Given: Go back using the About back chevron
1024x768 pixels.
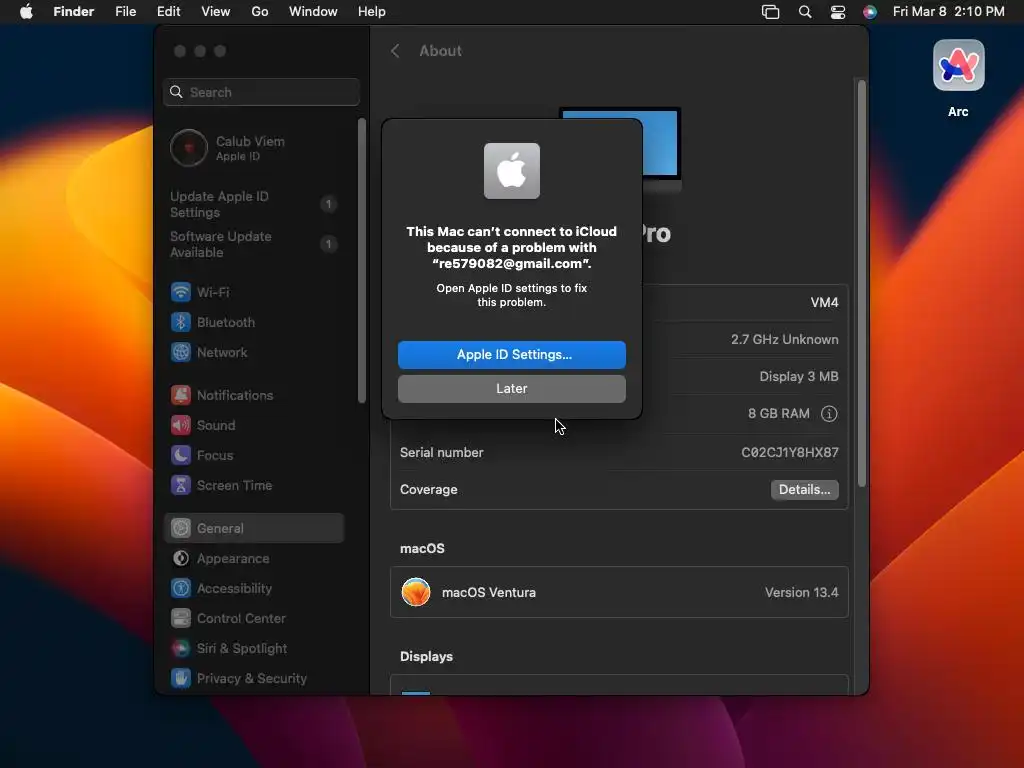Looking at the screenshot, I should (x=395, y=51).
